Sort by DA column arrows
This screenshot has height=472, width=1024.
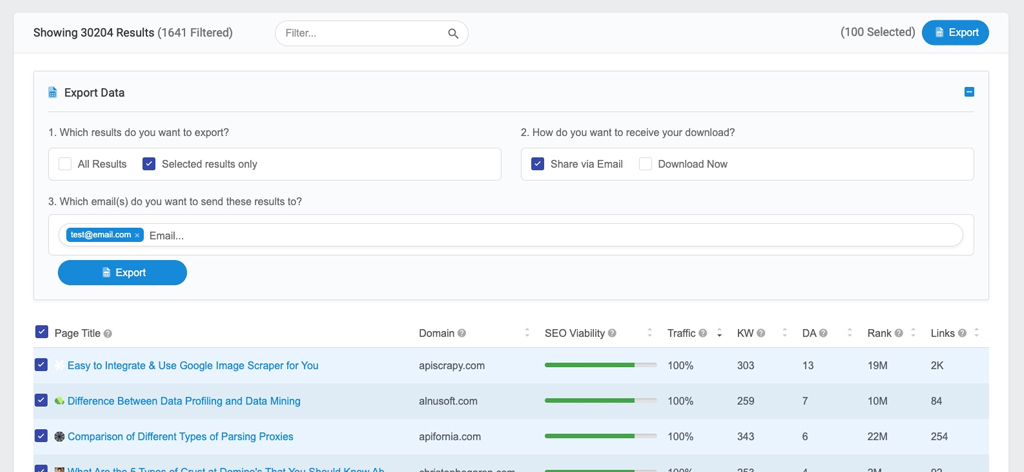point(850,333)
